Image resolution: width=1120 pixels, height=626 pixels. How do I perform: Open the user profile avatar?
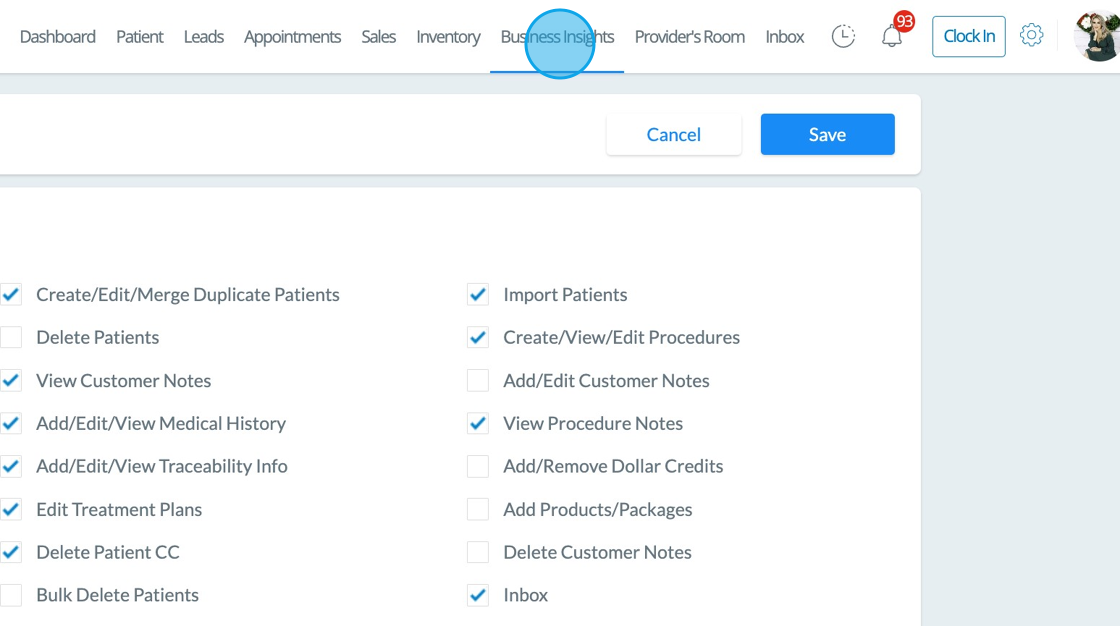[x=1097, y=36]
